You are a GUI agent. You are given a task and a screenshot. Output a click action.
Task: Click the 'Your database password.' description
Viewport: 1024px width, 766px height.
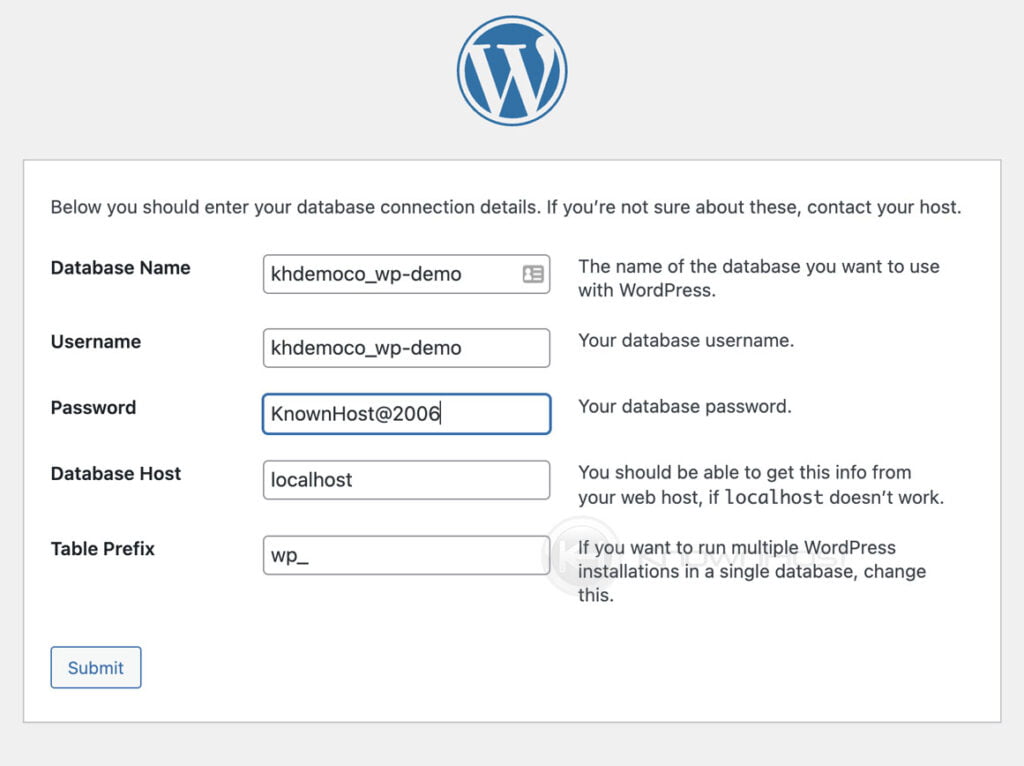click(684, 406)
